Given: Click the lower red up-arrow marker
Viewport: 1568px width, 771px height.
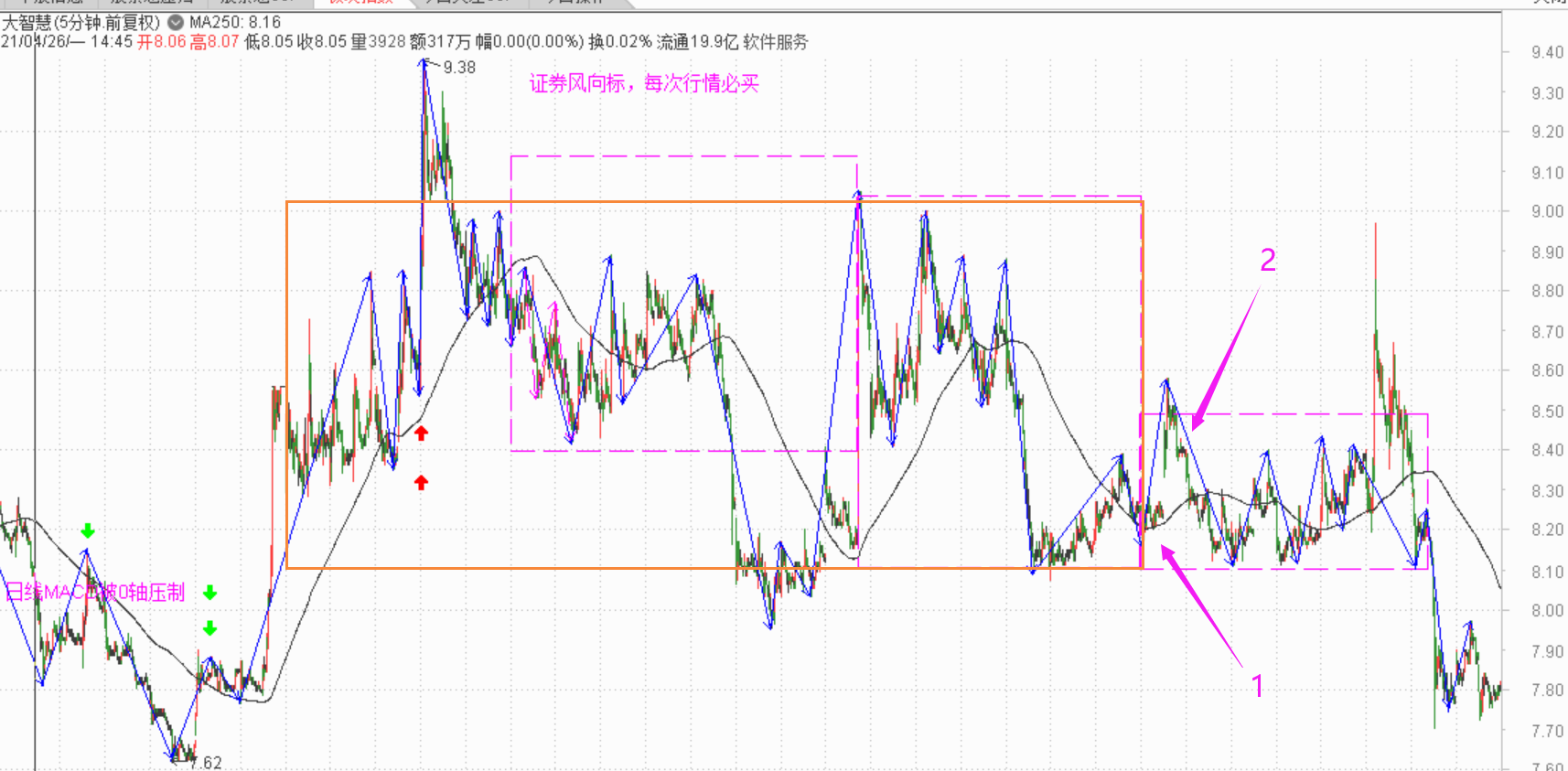Looking at the screenshot, I should tap(421, 482).
